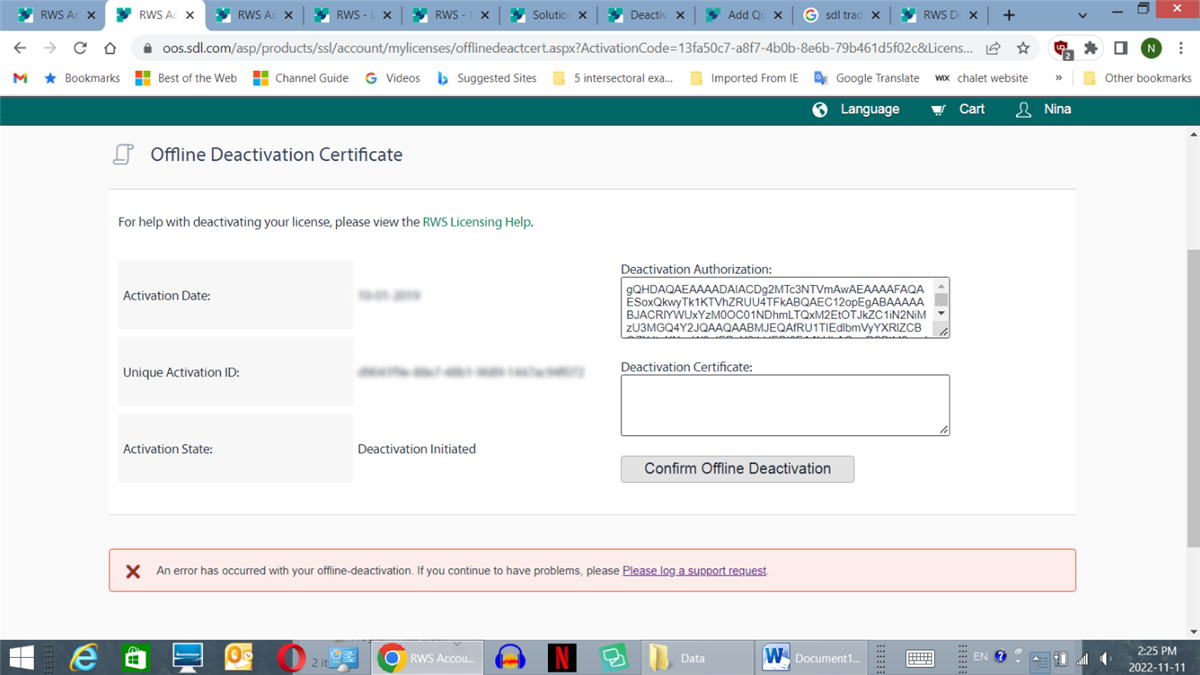The height and width of the screenshot is (675, 1200).
Task: Open the Chrome three-dot menu
Action: tap(1181, 47)
